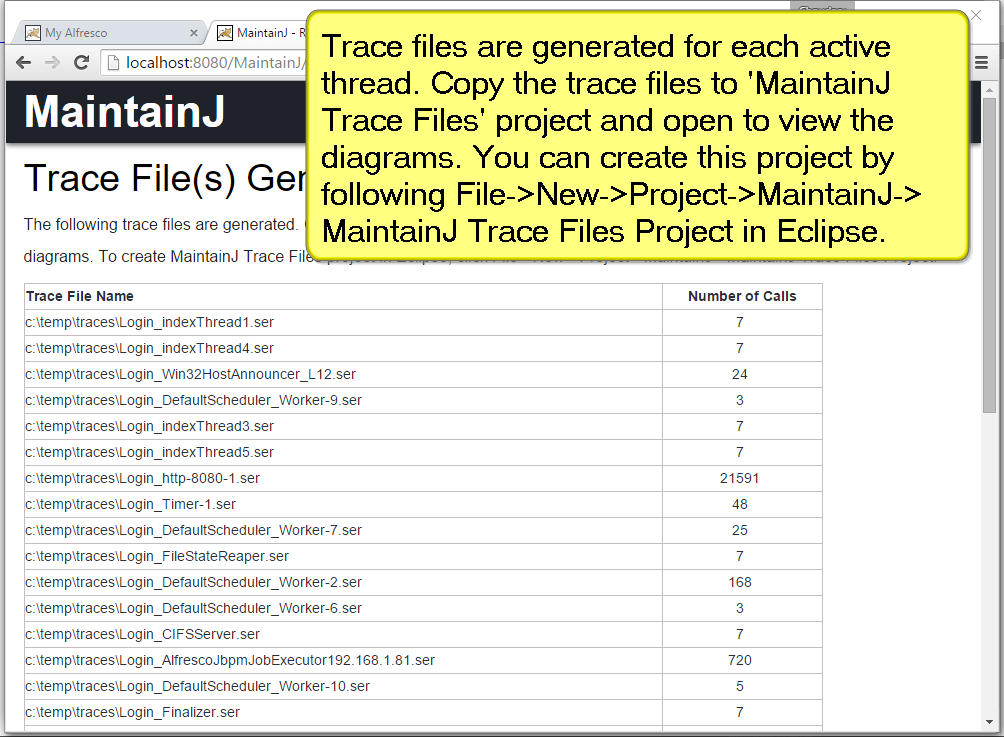Select the Login_http-8080-1.ser trace file row
The image size is (1004, 737).
pyautogui.click(x=143, y=478)
